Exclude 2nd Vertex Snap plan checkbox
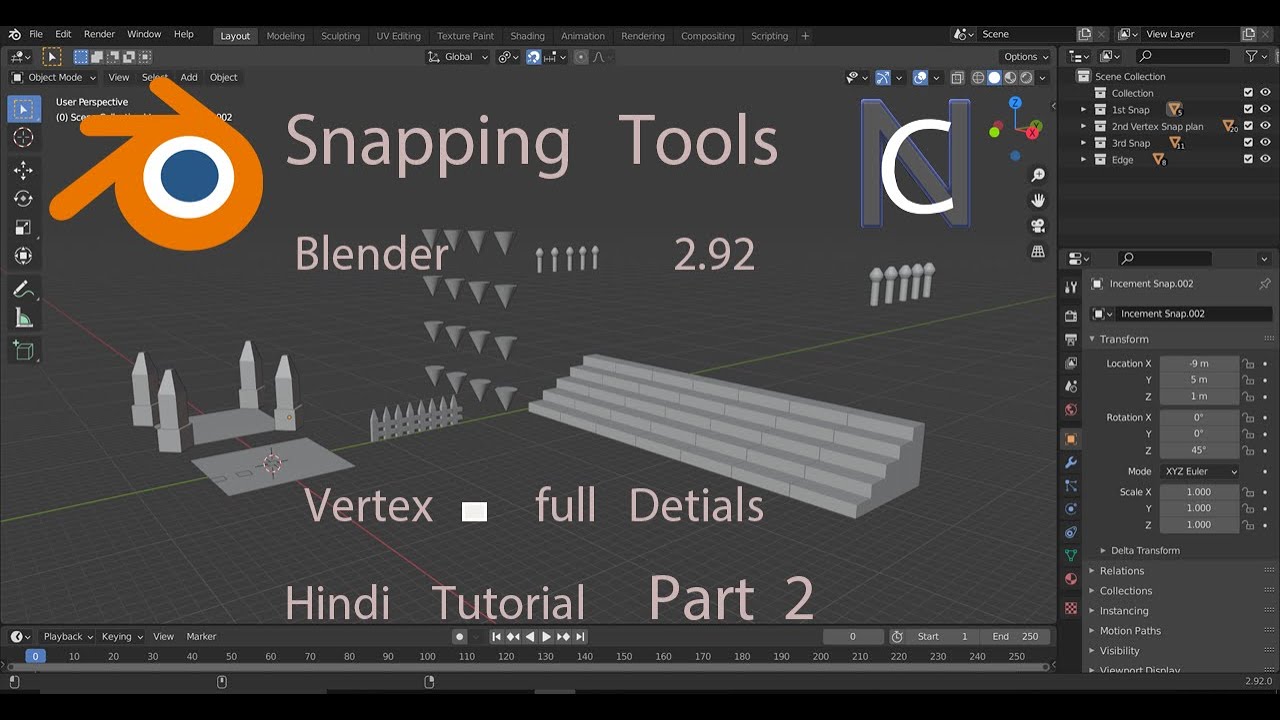This screenshot has height=720, width=1280. tap(1248, 126)
